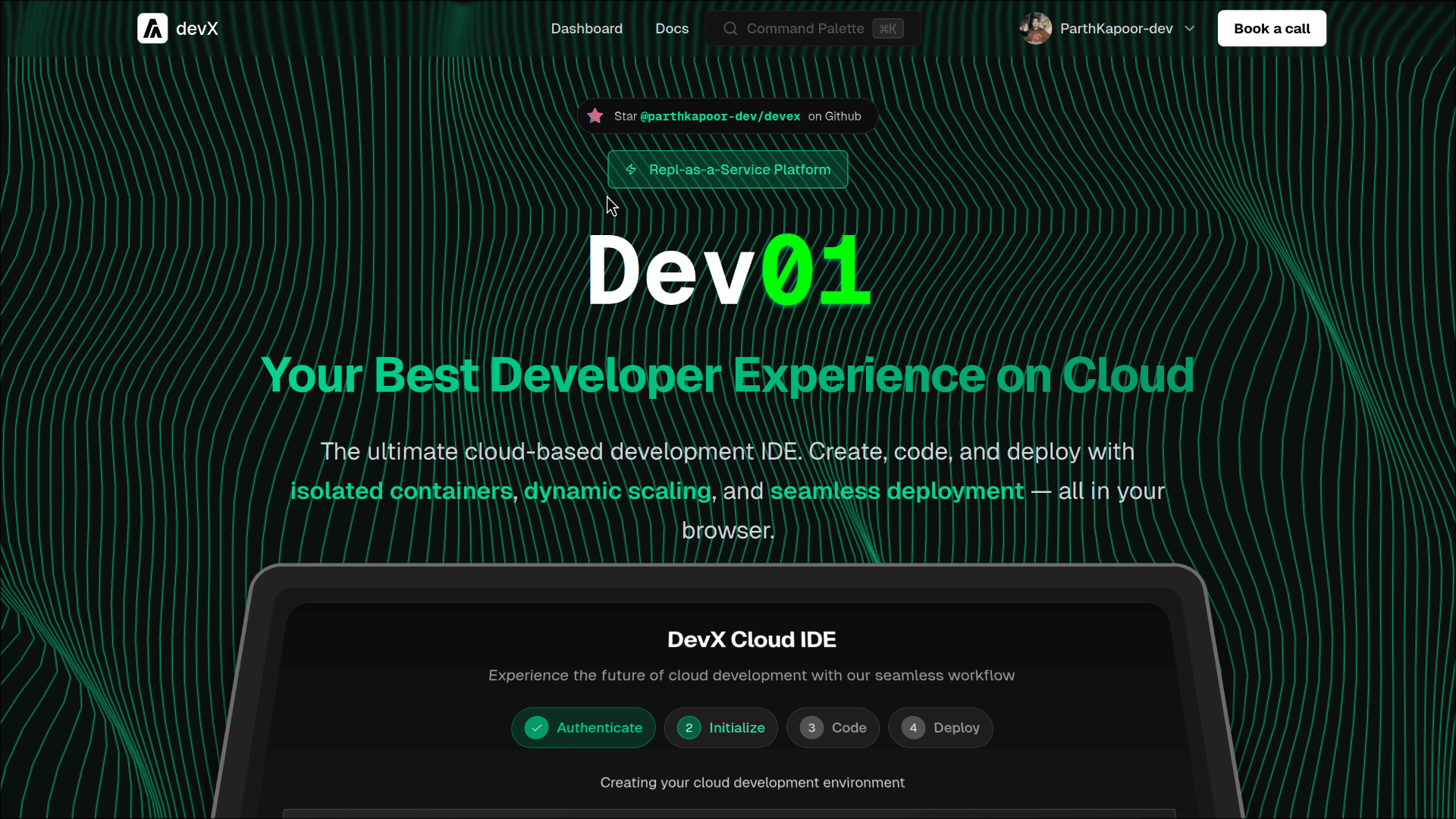Click the step 4 number badge
The image size is (1456, 819).
point(913,728)
